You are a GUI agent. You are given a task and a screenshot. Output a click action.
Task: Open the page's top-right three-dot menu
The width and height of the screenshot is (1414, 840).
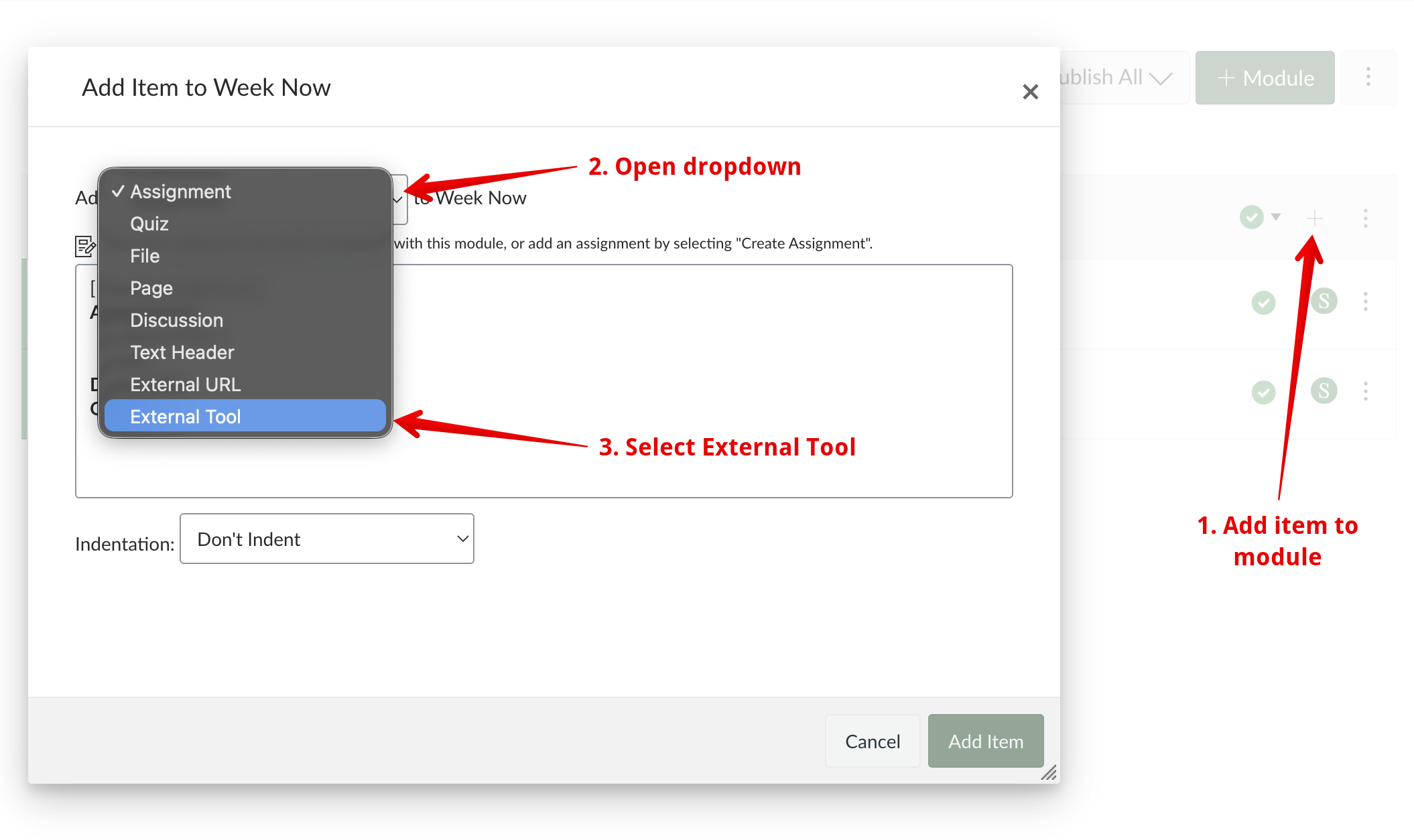tap(1368, 77)
